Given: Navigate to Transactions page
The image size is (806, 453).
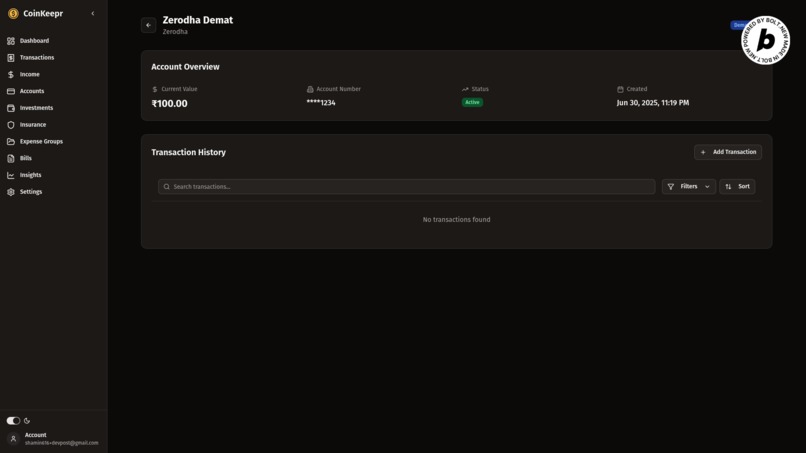Looking at the screenshot, I should [37, 58].
